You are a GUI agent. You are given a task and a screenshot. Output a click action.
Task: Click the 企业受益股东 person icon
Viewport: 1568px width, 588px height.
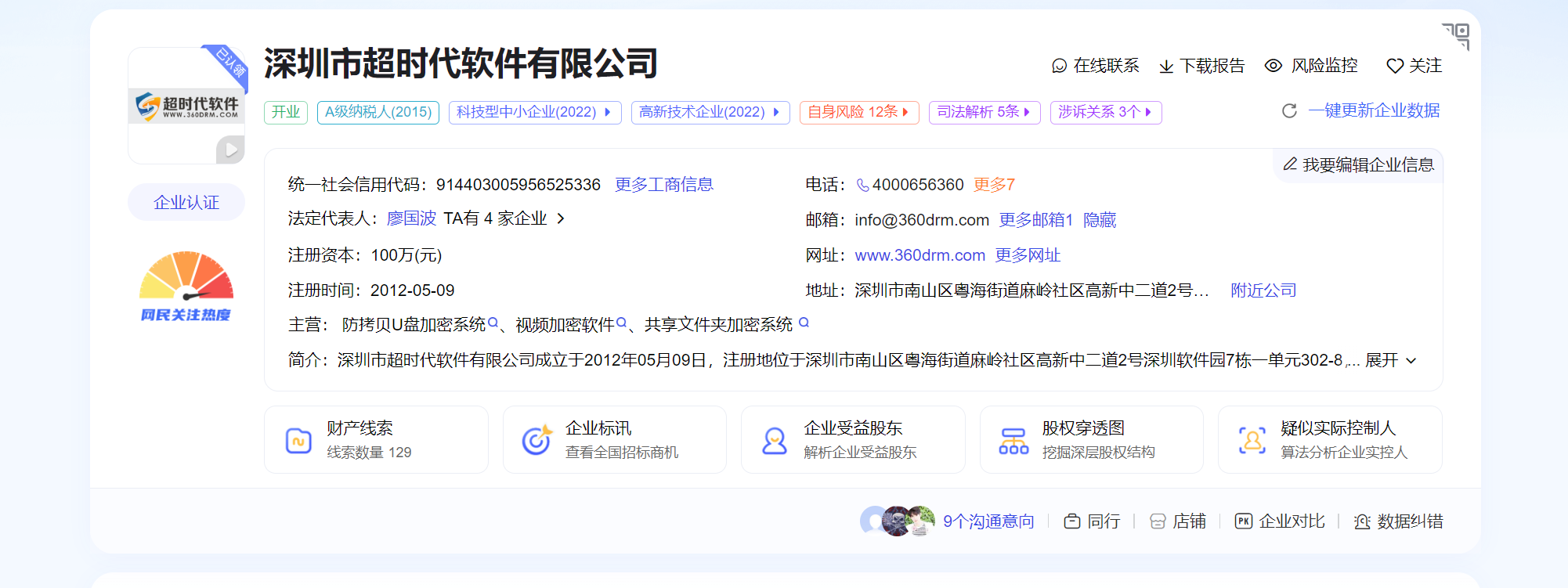click(x=775, y=440)
